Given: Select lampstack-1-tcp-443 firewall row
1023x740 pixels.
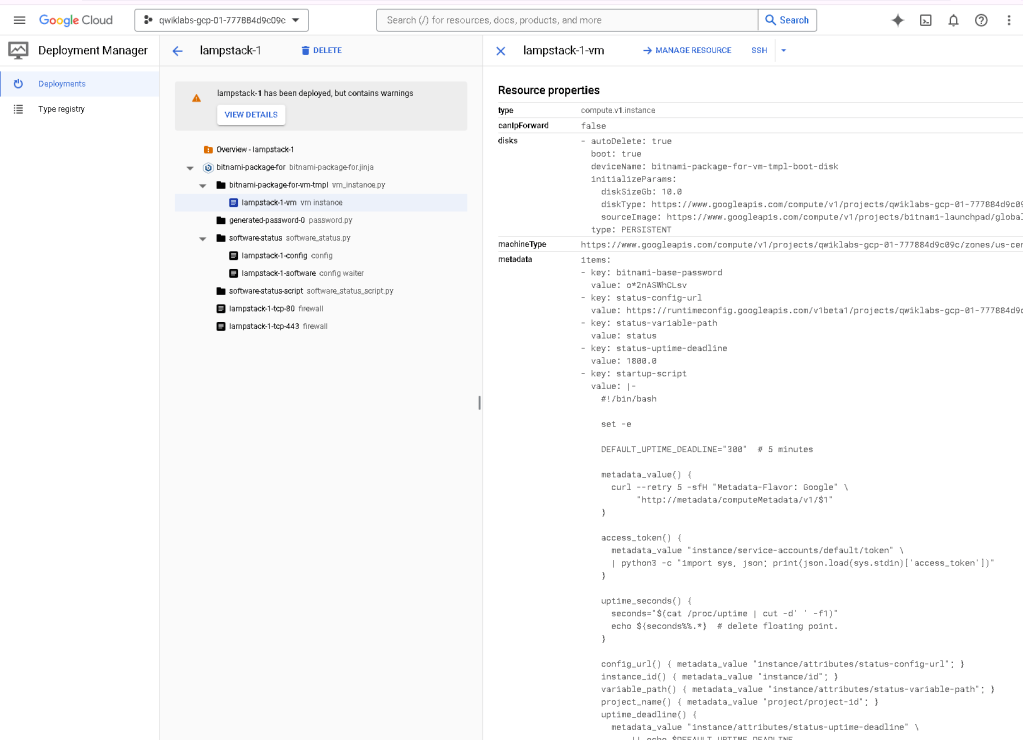Looking at the screenshot, I should coord(321,326).
